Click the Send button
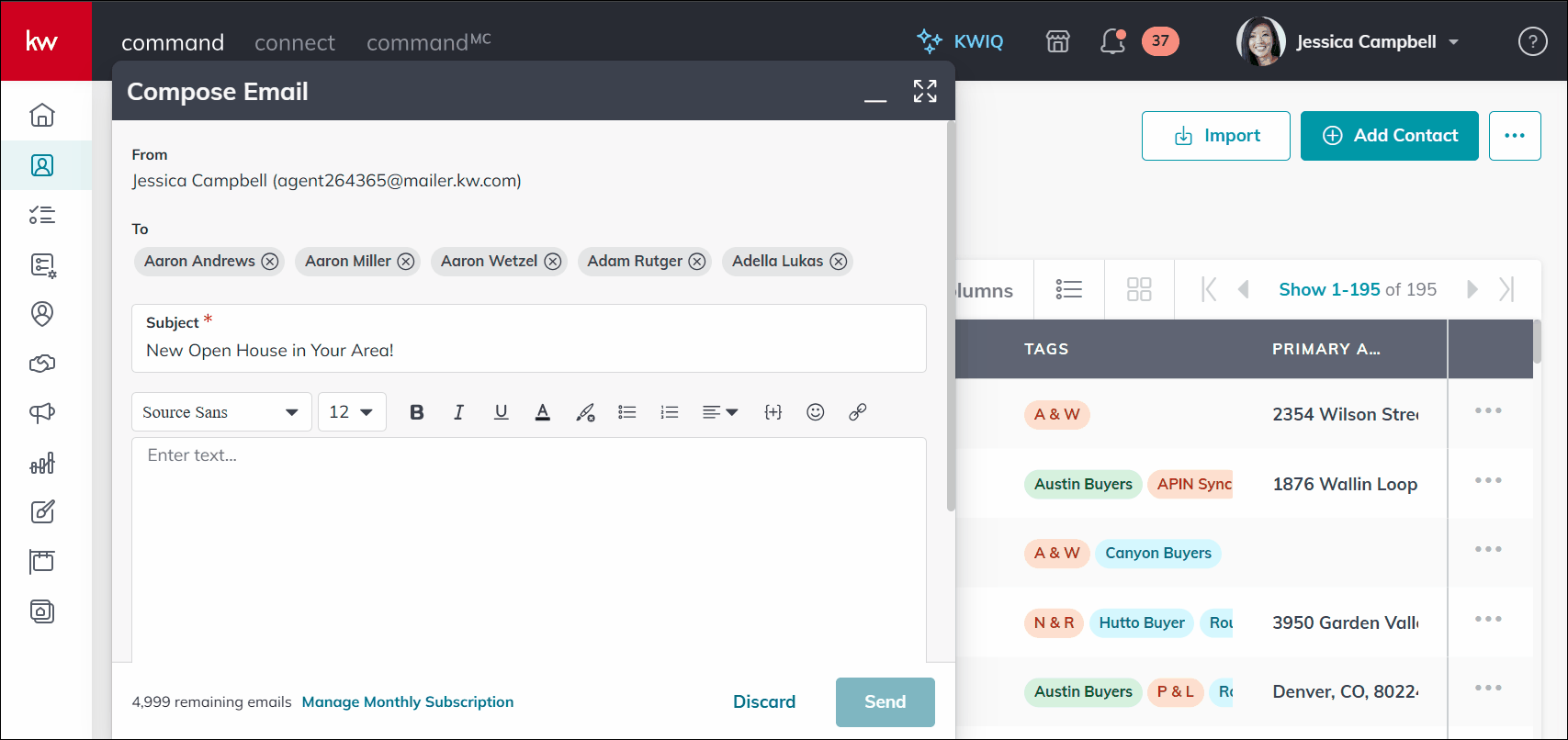The height and width of the screenshot is (740, 1568). coord(886,702)
